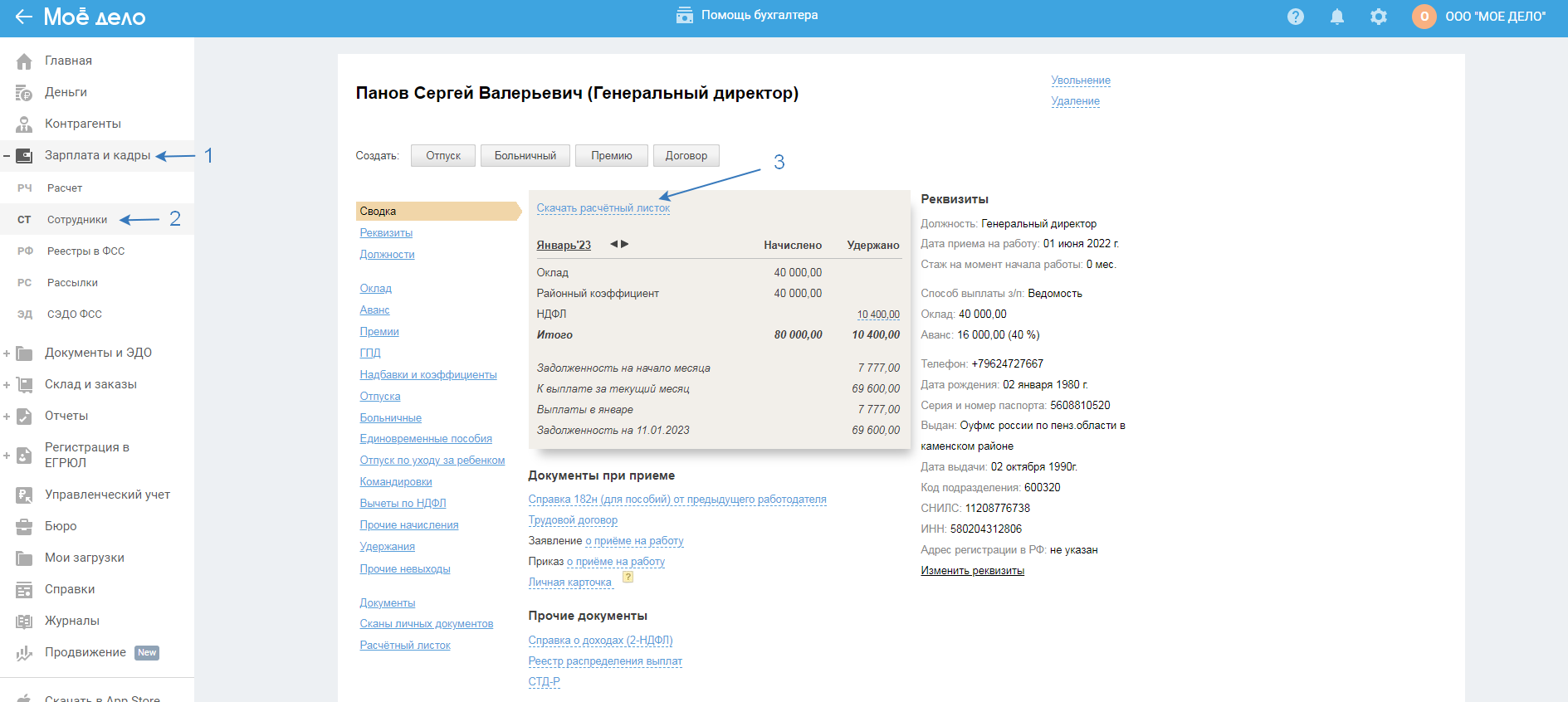
Task: Open the Реквизиты link in left list
Action: pos(386,233)
